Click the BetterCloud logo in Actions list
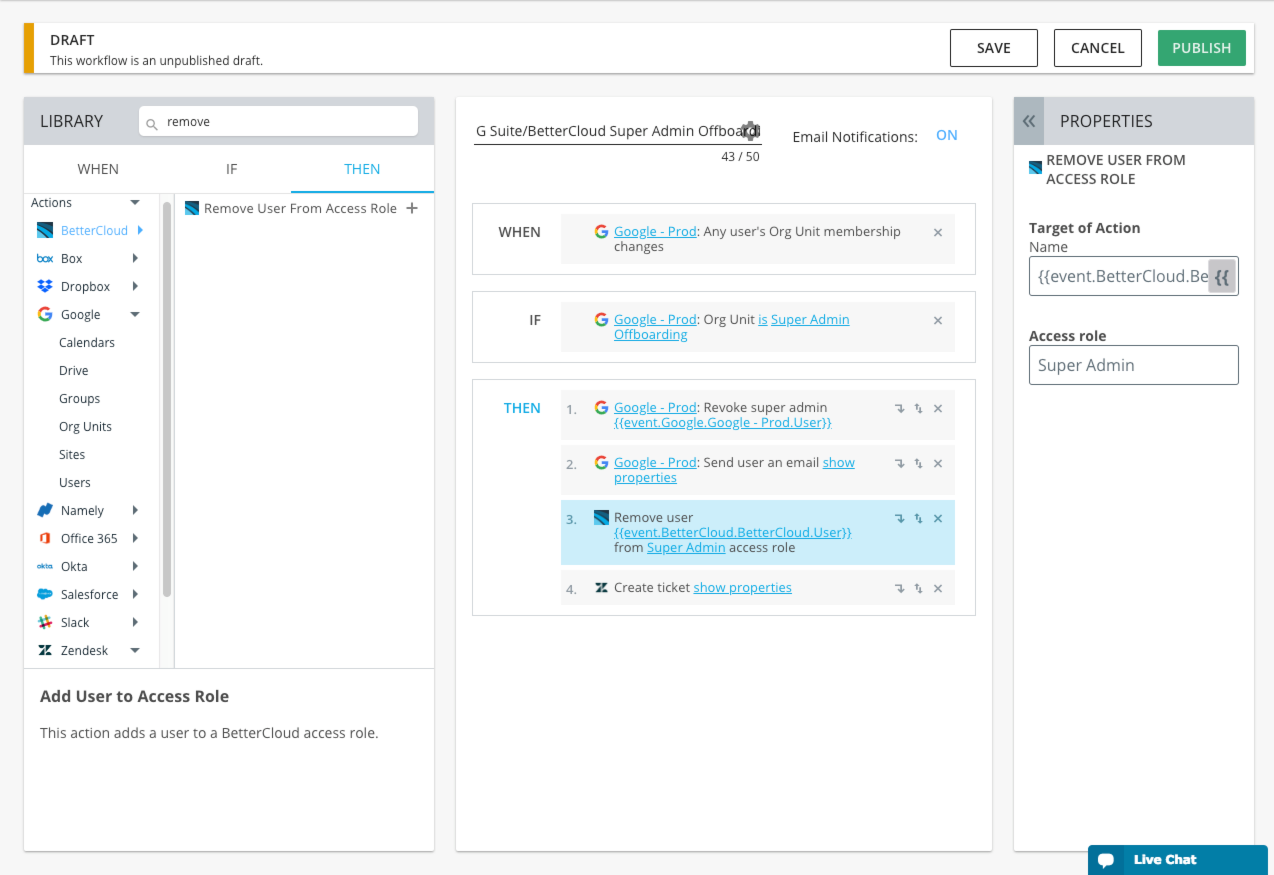Viewport: 1274px width, 875px height. [x=44, y=230]
